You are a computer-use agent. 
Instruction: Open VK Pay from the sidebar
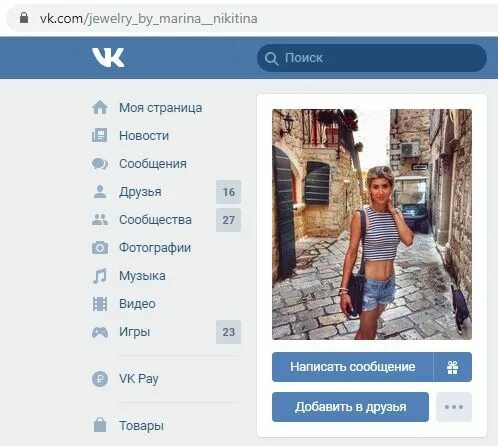pos(139,379)
